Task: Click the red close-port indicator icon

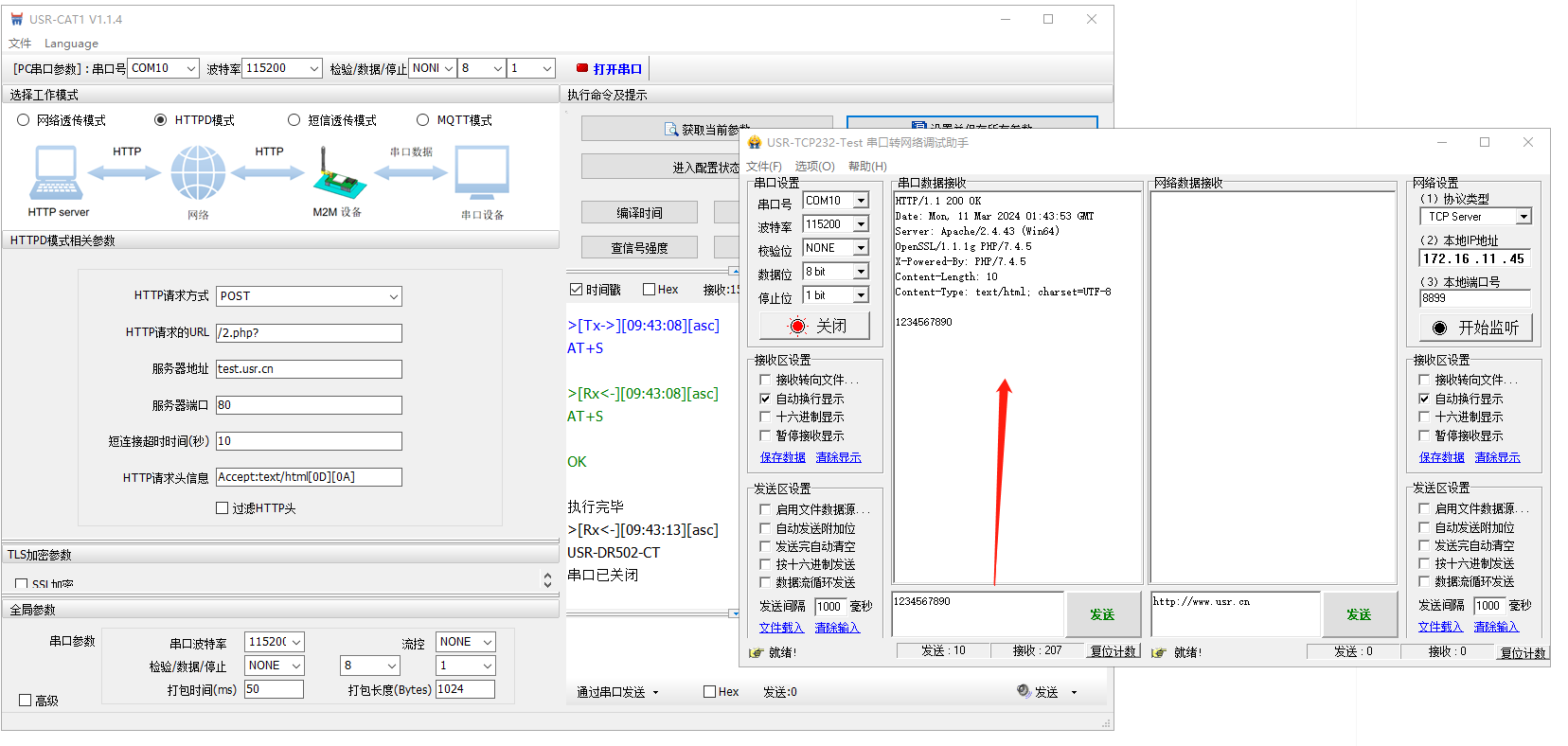Action: click(x=797, y=327)
